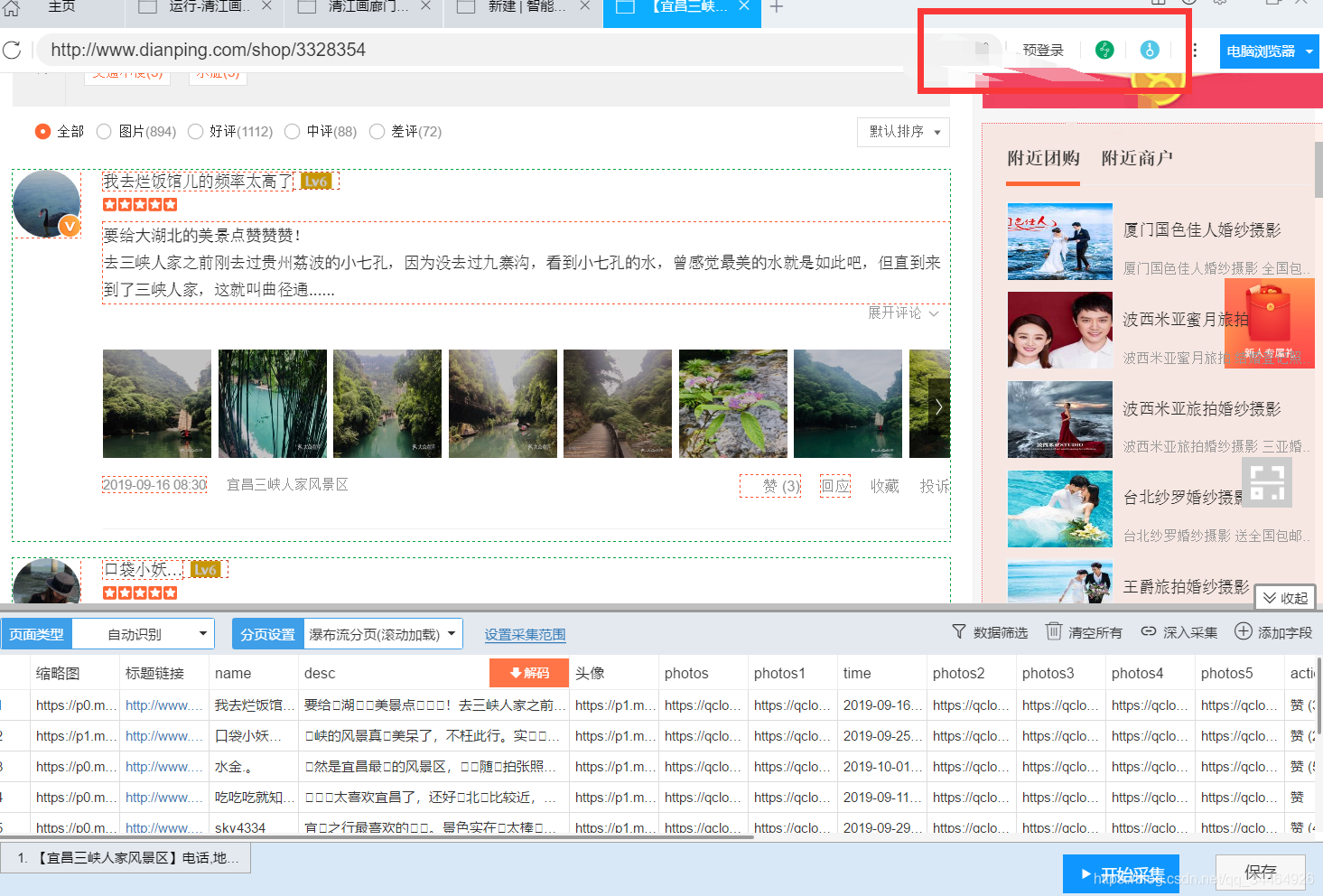
Task: Select the 中评(88) radio button
Action: [x=292, y=132]
